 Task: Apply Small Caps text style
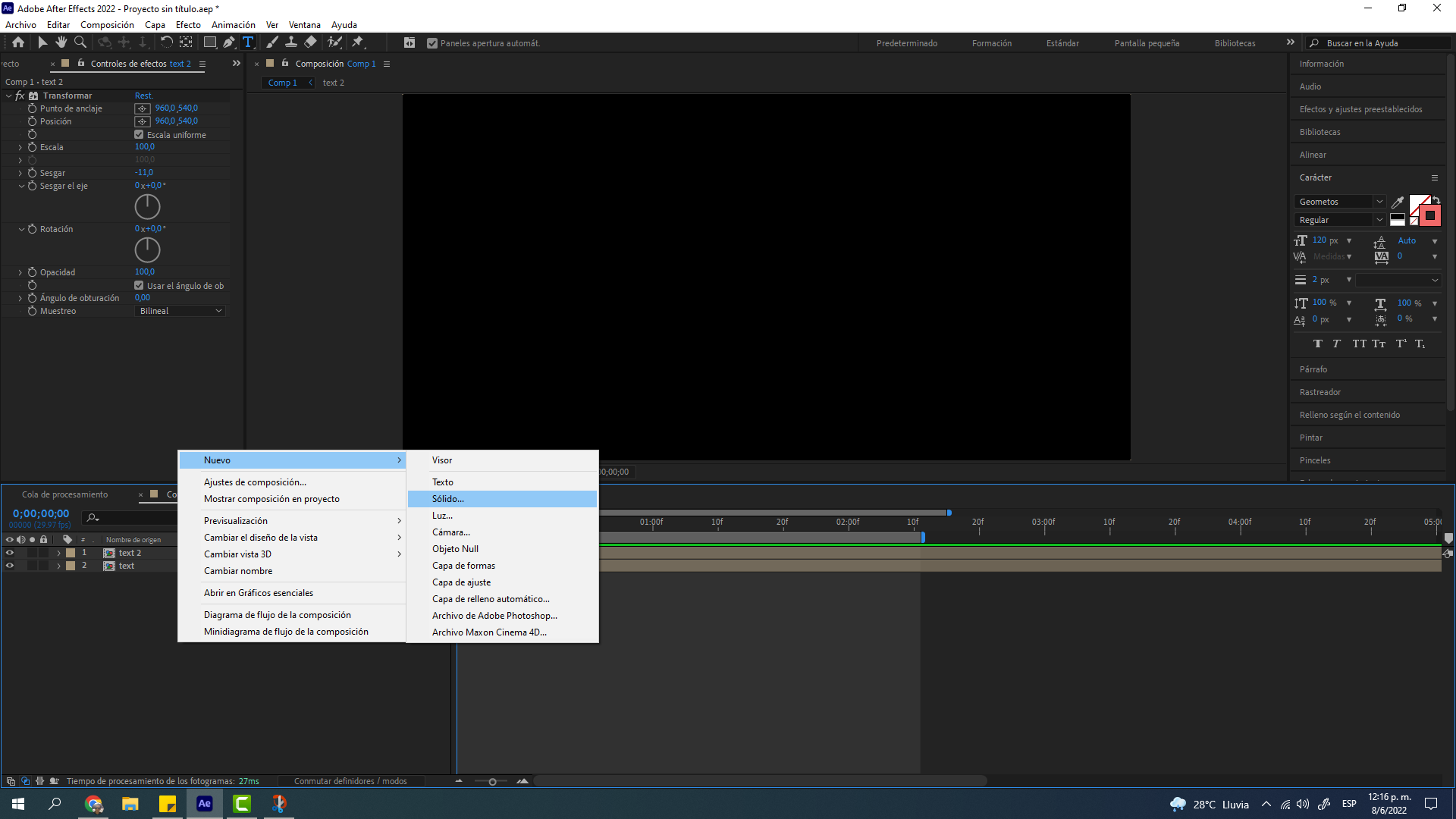pos(1379,344)
